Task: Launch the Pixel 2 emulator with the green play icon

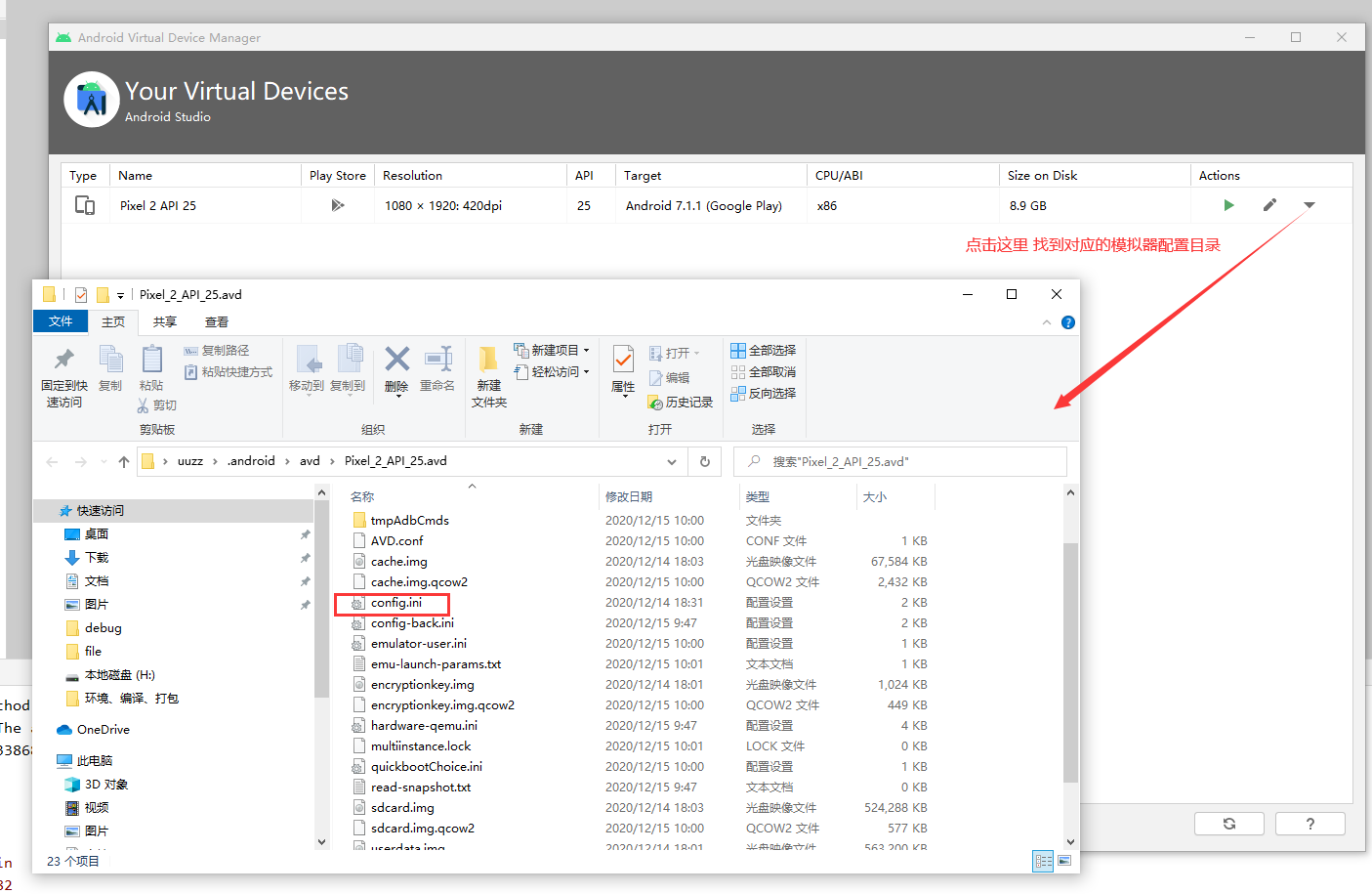Action: [1228, 205]
